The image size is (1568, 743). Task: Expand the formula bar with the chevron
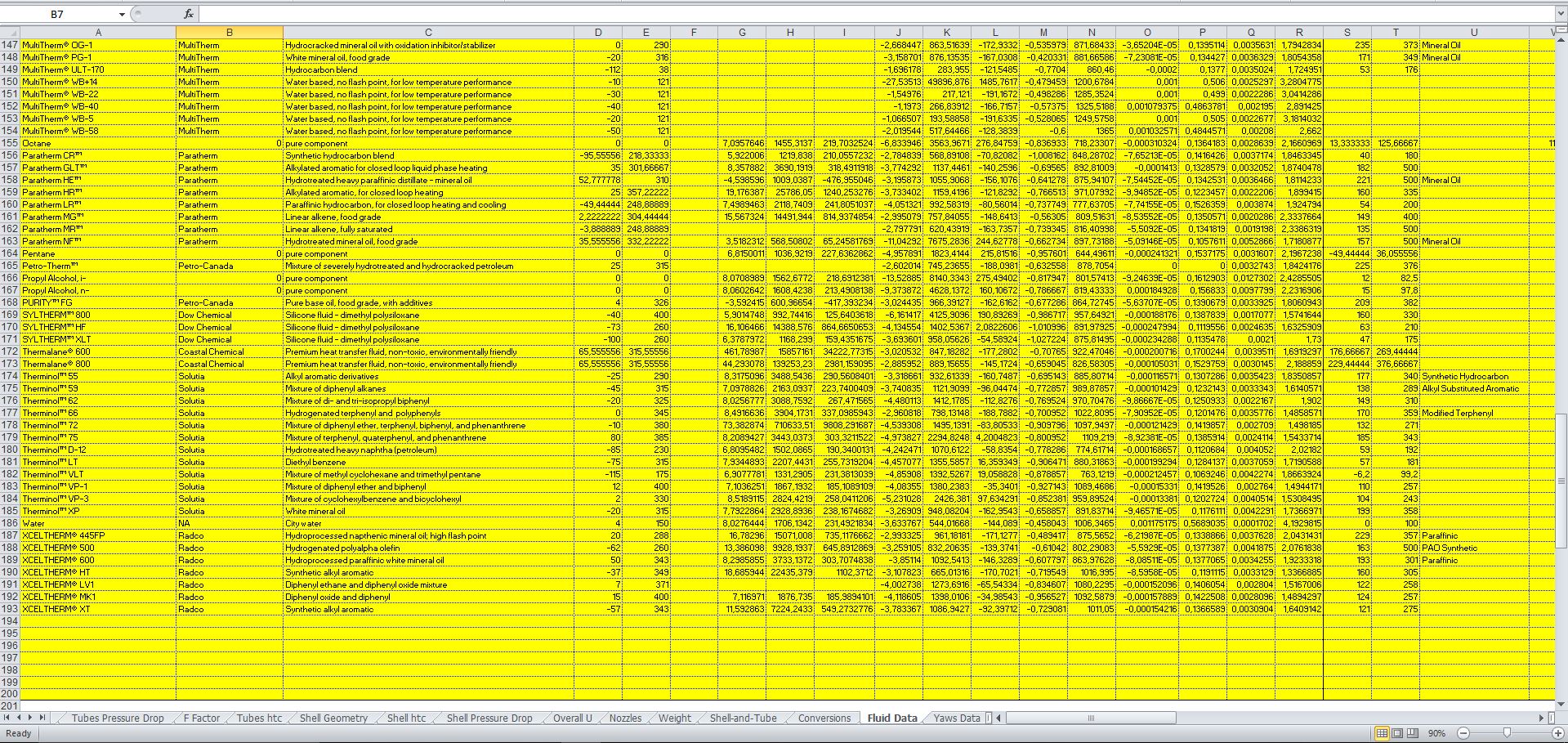point(1561,14)
